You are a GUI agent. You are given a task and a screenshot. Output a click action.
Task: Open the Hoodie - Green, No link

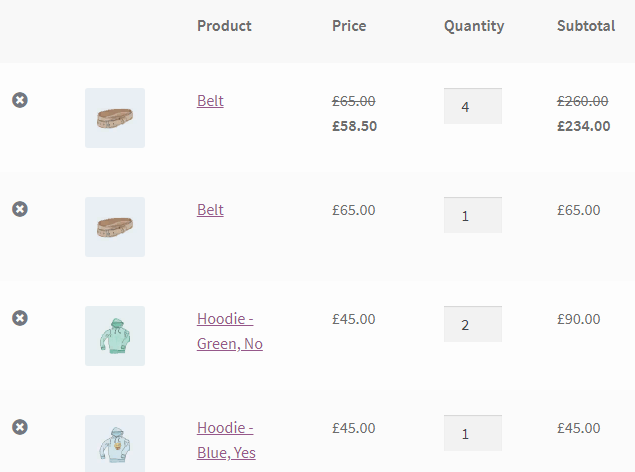[x=230, y=331]
